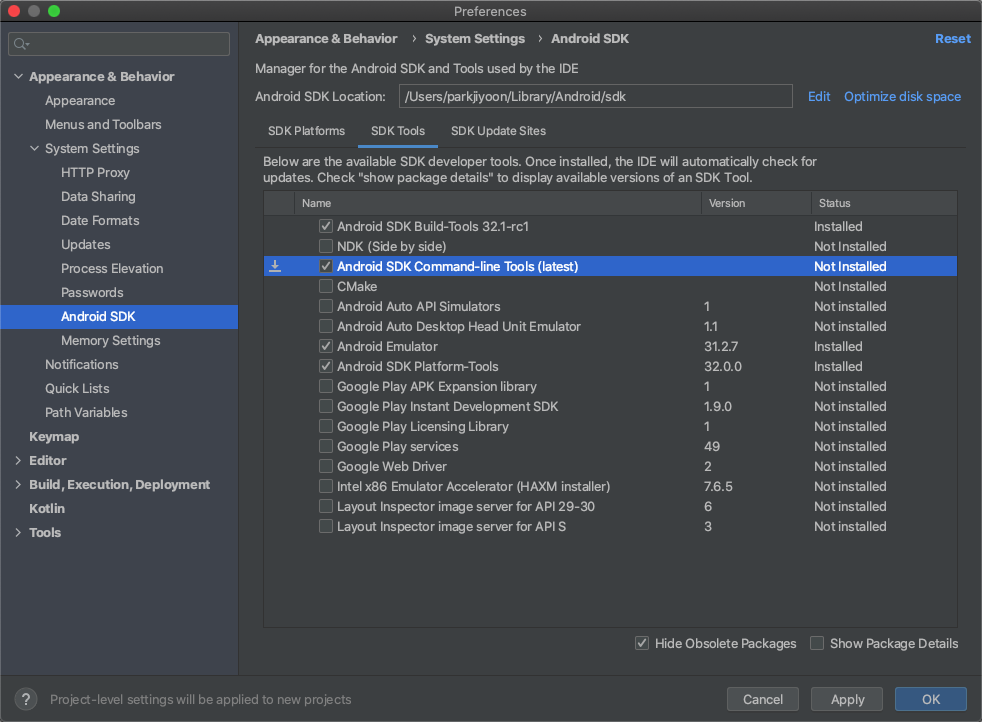Focus the settings search field
Screen dimensions: 982x722
119,44
